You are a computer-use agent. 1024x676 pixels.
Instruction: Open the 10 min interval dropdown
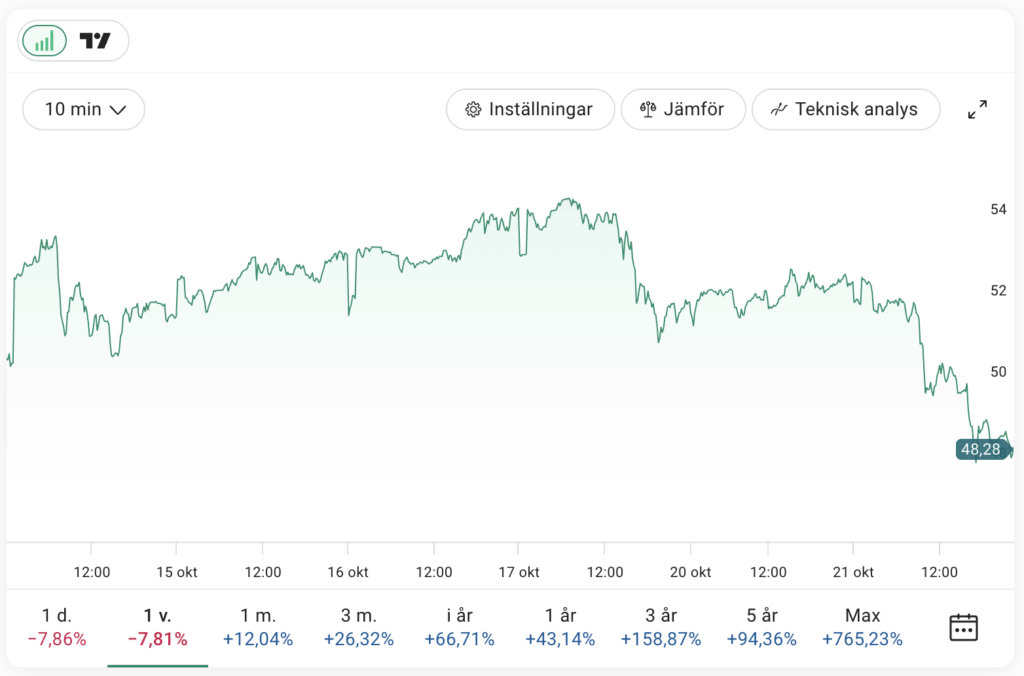(84, 110)
